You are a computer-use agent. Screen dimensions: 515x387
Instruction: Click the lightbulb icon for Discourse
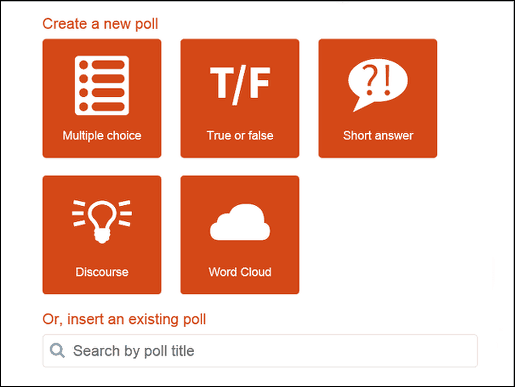click(x=102, y=221)
